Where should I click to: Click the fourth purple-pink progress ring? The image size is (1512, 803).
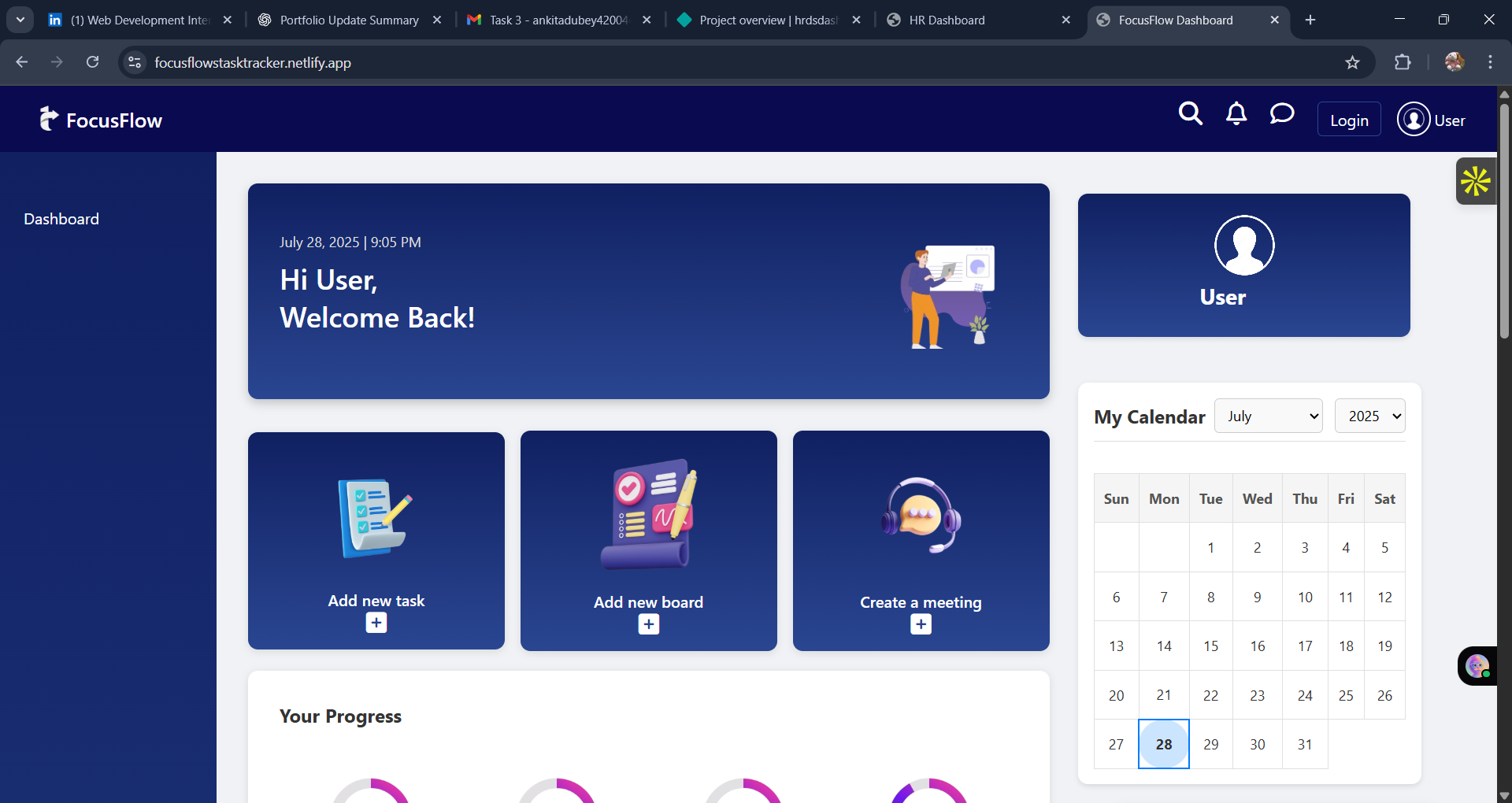pos(929,790)
